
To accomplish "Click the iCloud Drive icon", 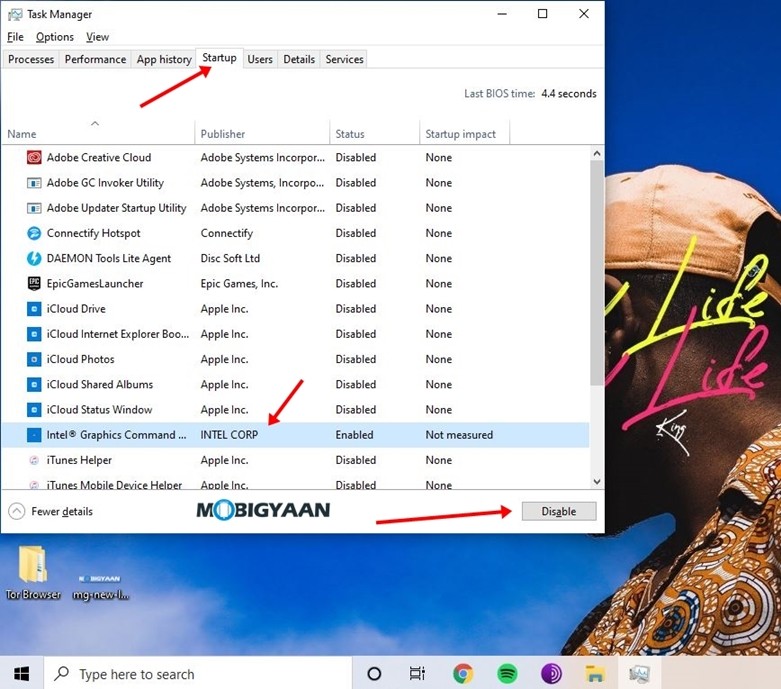I will click(x=34, y=309).
